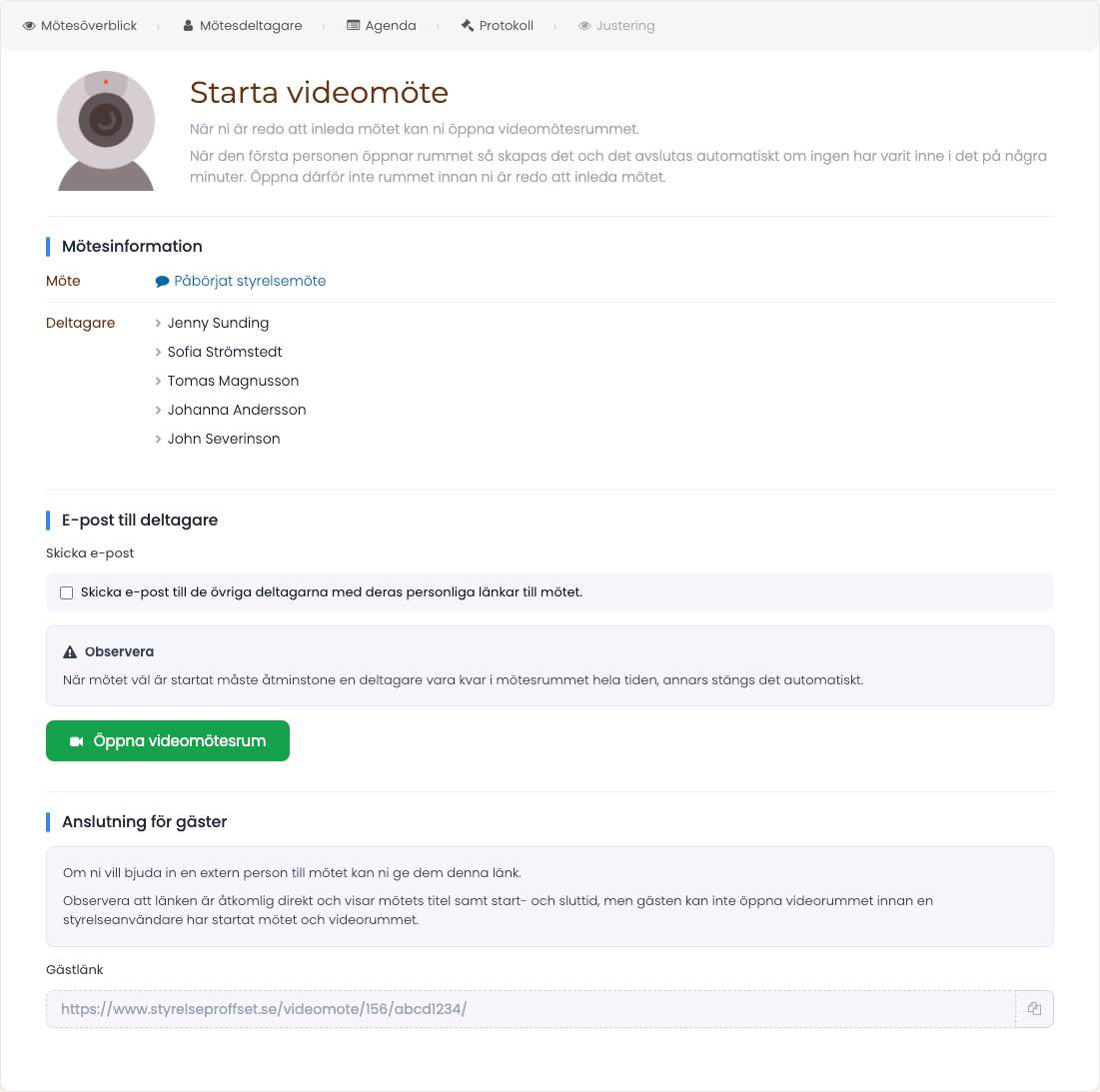The height and width of the screenshot is (1092, 1100).
Task: Select participant Johanna Andersson
Action: (237, 410)
